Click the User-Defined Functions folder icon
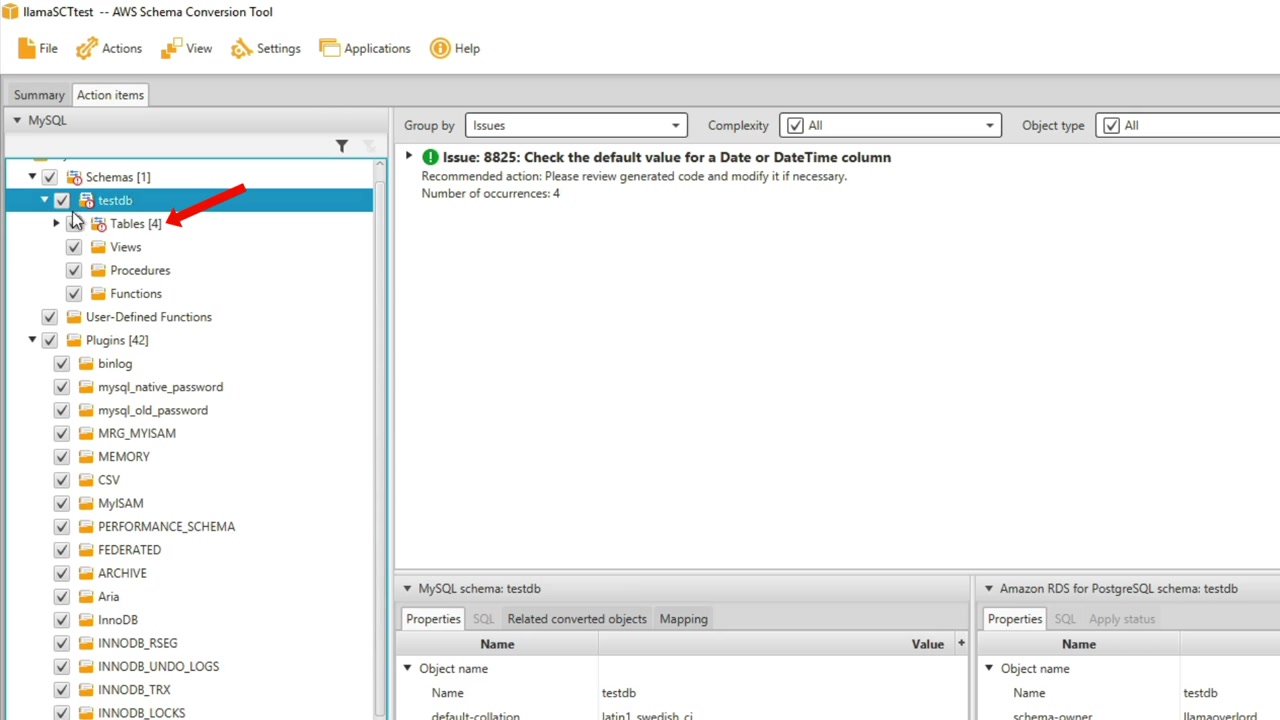 pyautogui.click(x=74, y=317)
